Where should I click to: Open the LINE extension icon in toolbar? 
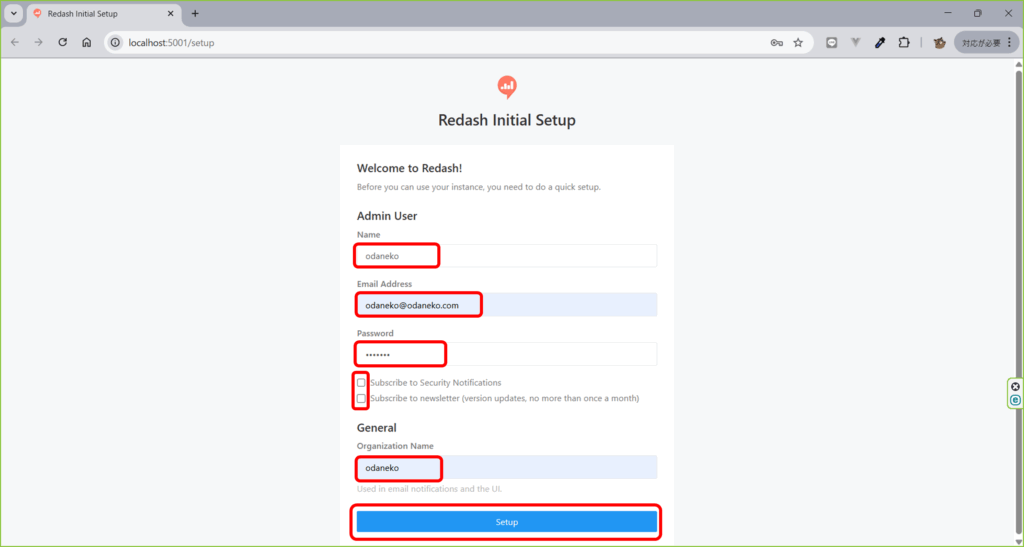831,43
